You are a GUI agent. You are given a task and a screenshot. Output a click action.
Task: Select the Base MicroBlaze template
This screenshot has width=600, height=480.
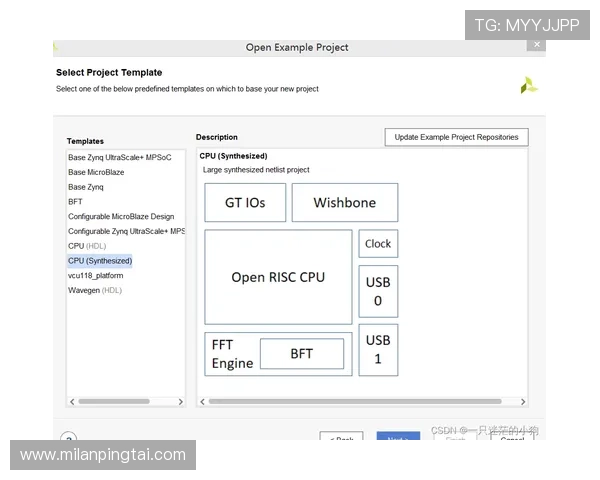pos(98,172)
